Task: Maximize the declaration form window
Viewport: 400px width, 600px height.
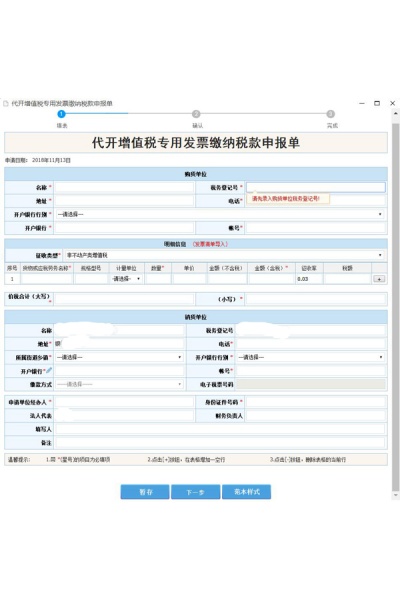Action: pyautogui.click(x=377, y=103)
